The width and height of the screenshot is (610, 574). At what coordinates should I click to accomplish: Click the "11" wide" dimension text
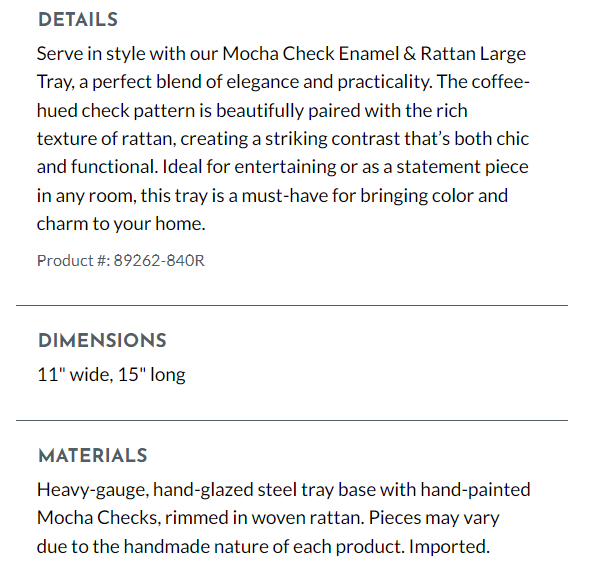(71, 376)
